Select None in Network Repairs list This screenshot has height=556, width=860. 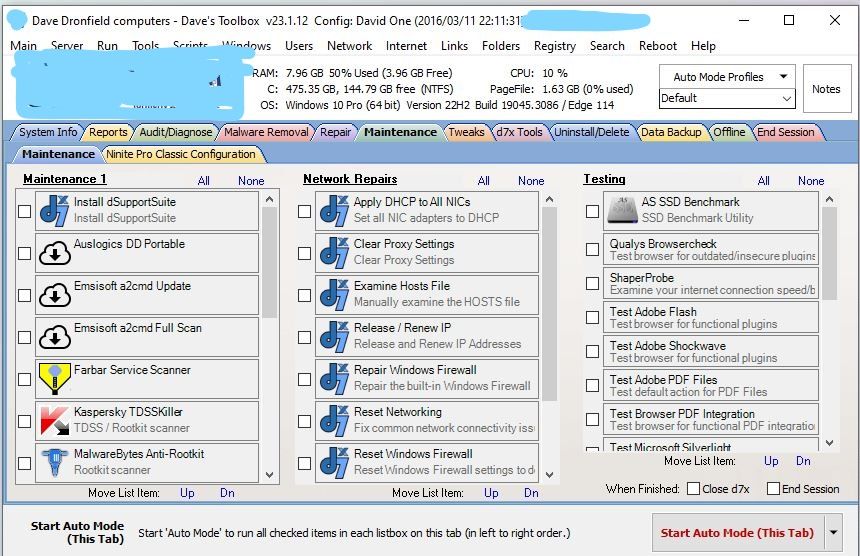[531, 181]
